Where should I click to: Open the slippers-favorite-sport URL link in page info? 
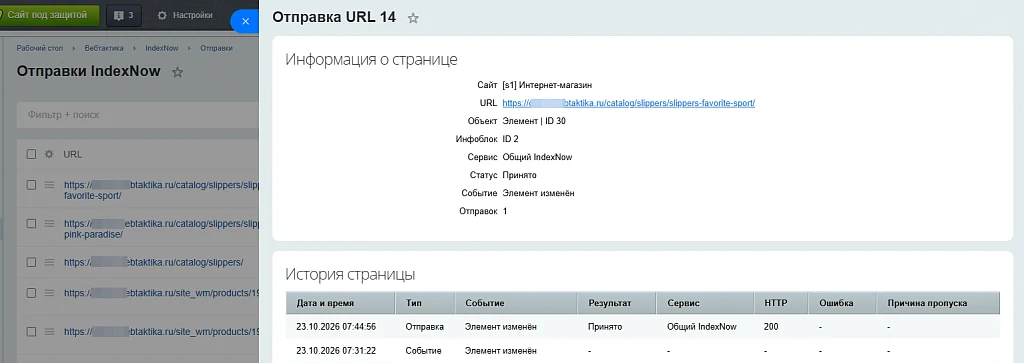point(628,103)
